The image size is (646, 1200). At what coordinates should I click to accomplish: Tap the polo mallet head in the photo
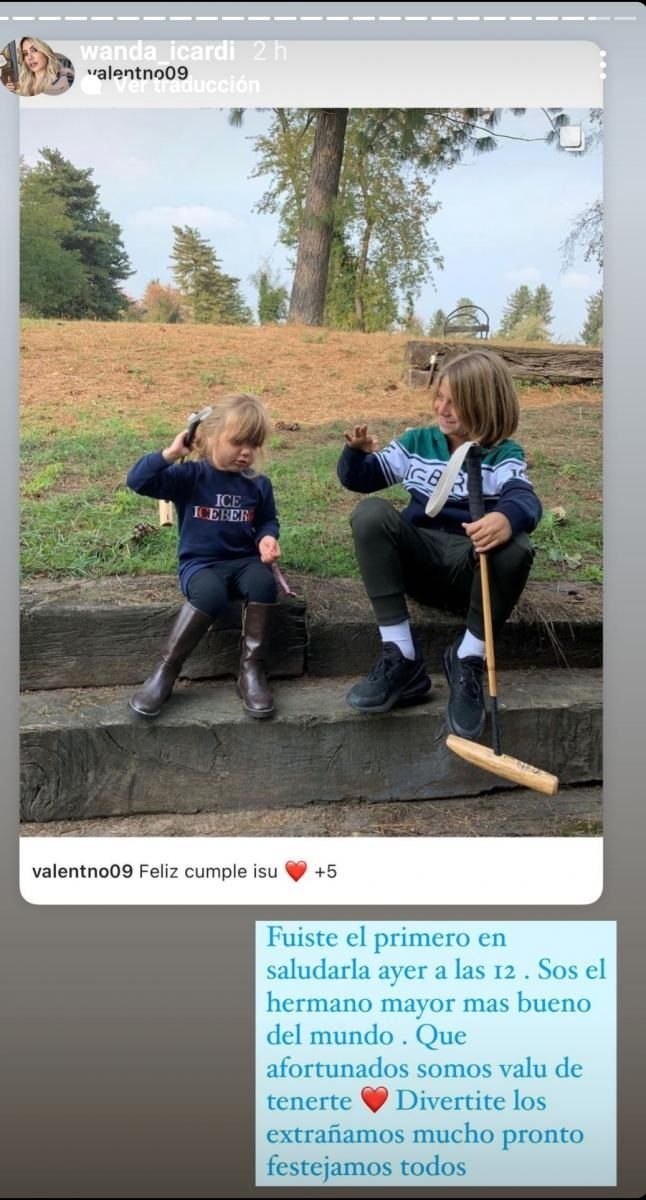(x=502, y=765)
